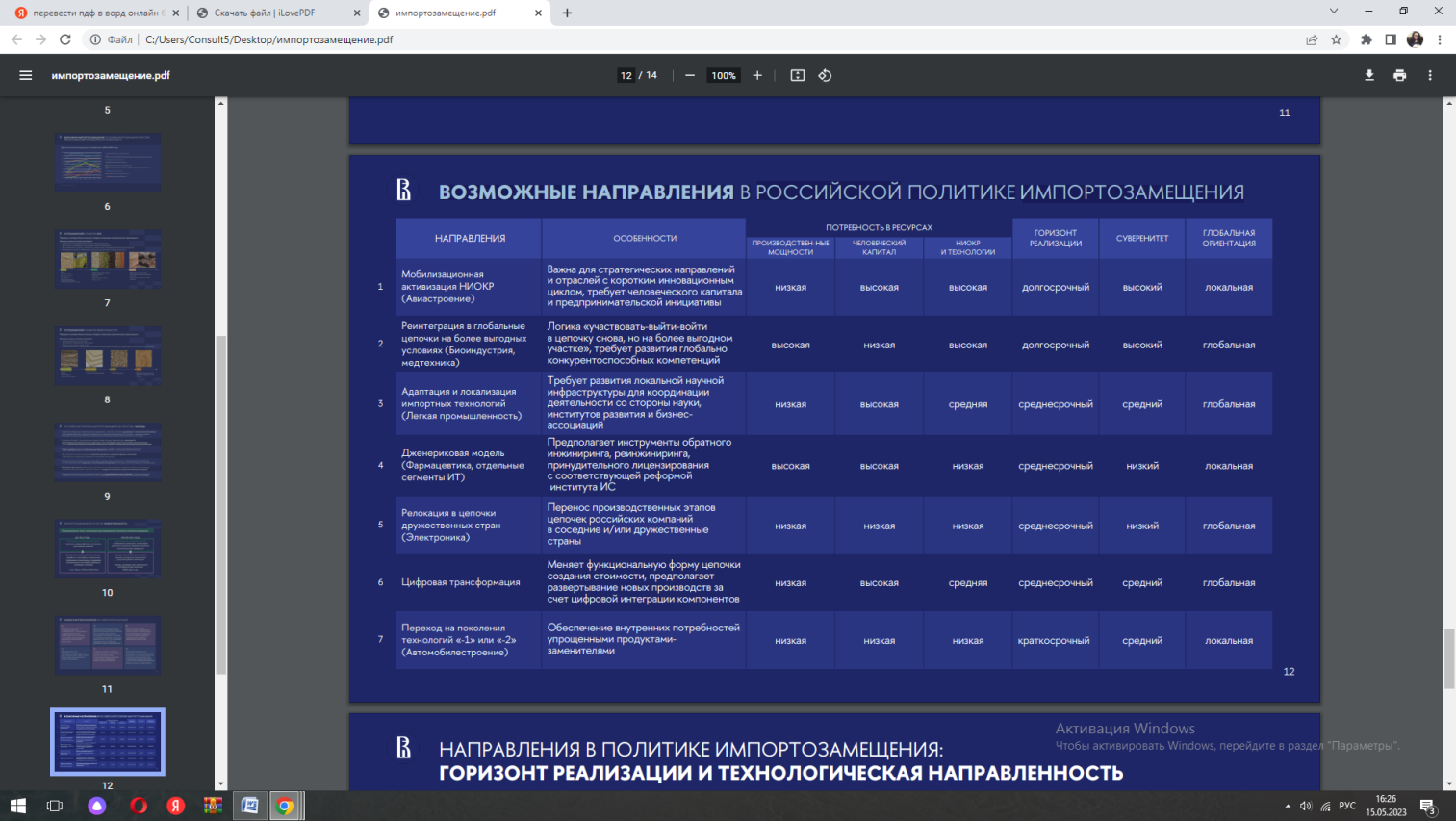The width and height of the screenshot is (1456, 821).
Task: Click sidebar scroll up arrow
Action: tap(220, 102)
